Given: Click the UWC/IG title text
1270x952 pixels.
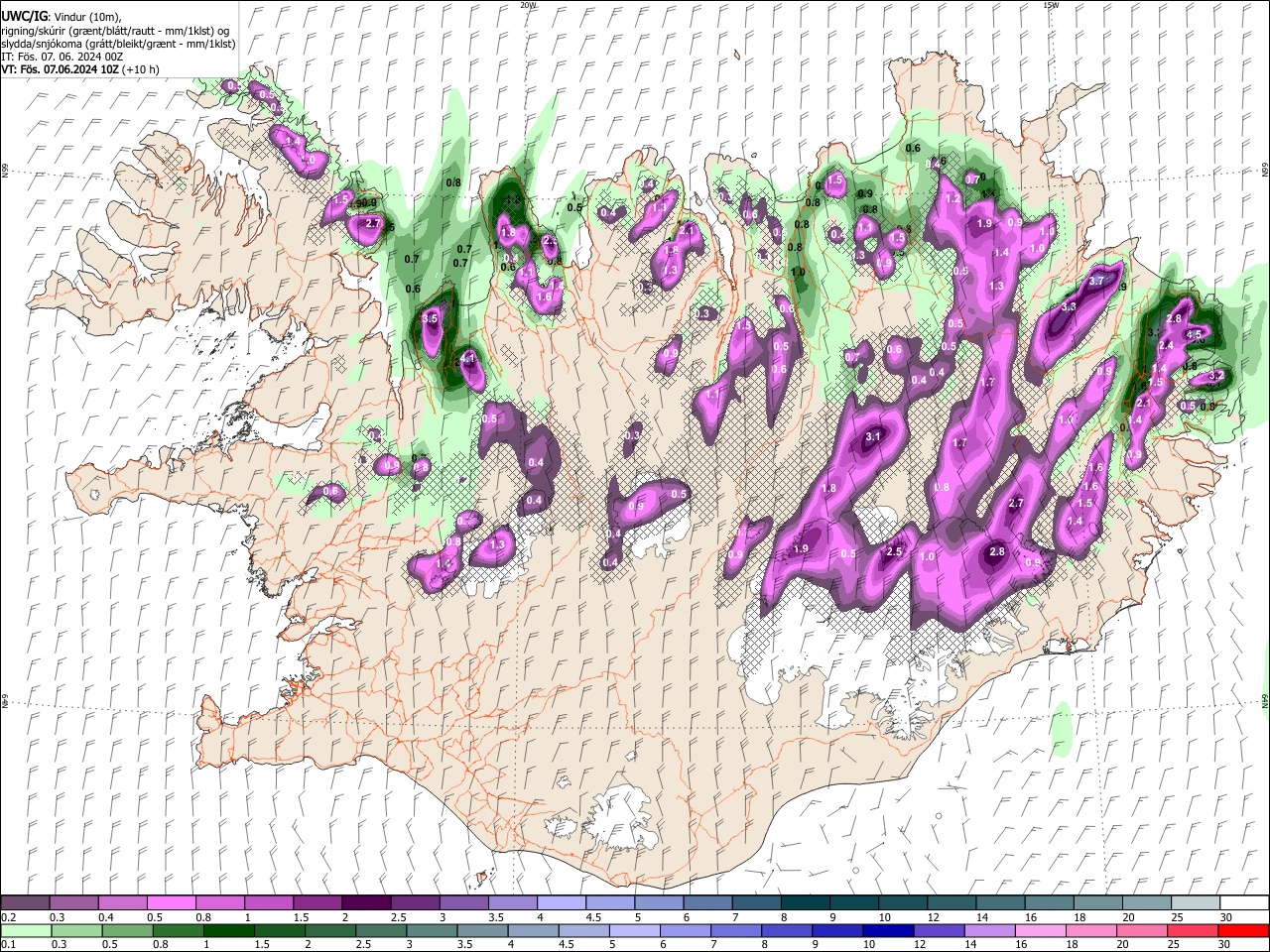Looking at the screenshot, I should 24,17.
